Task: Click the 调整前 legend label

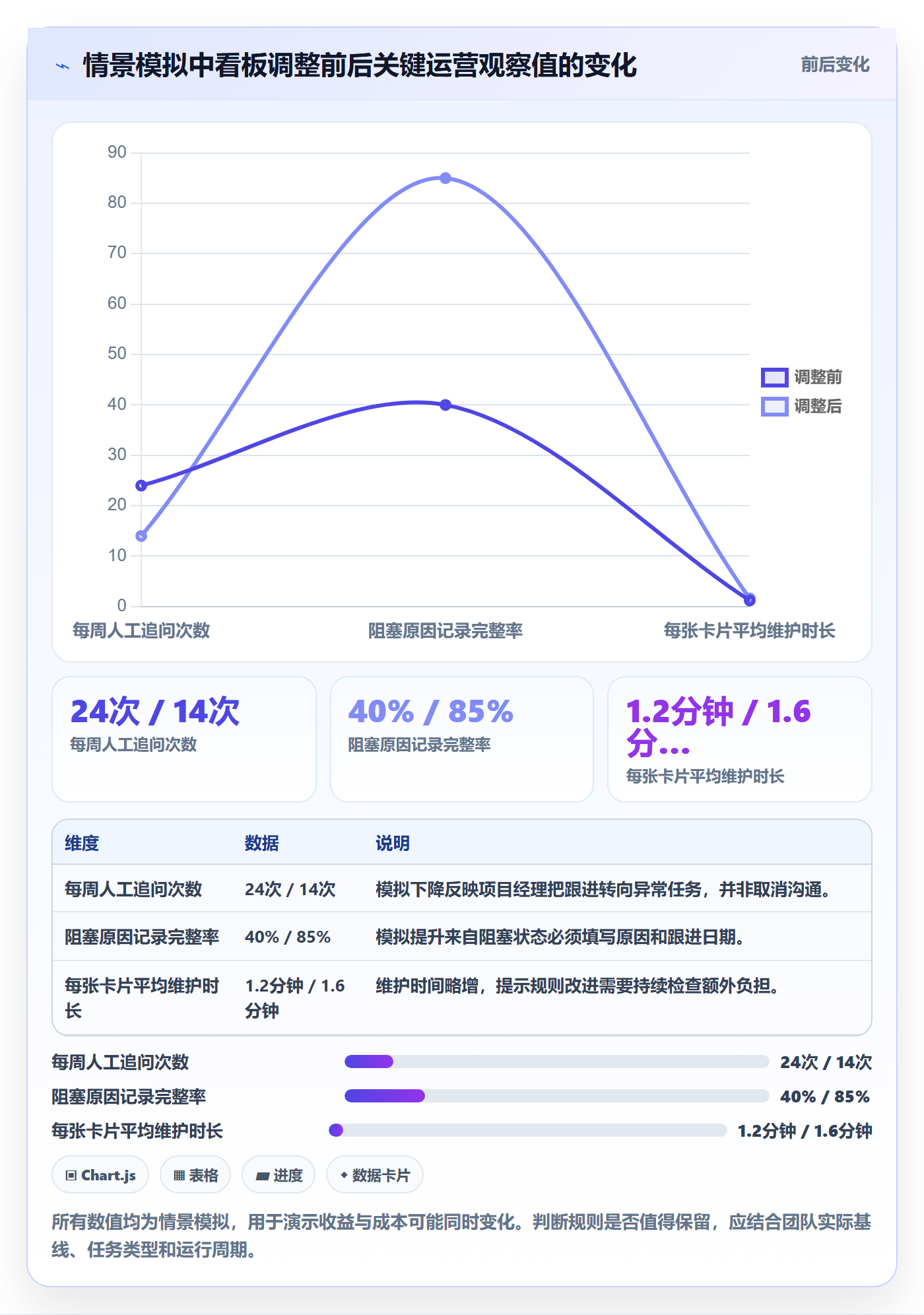Action: click(818, 377)
